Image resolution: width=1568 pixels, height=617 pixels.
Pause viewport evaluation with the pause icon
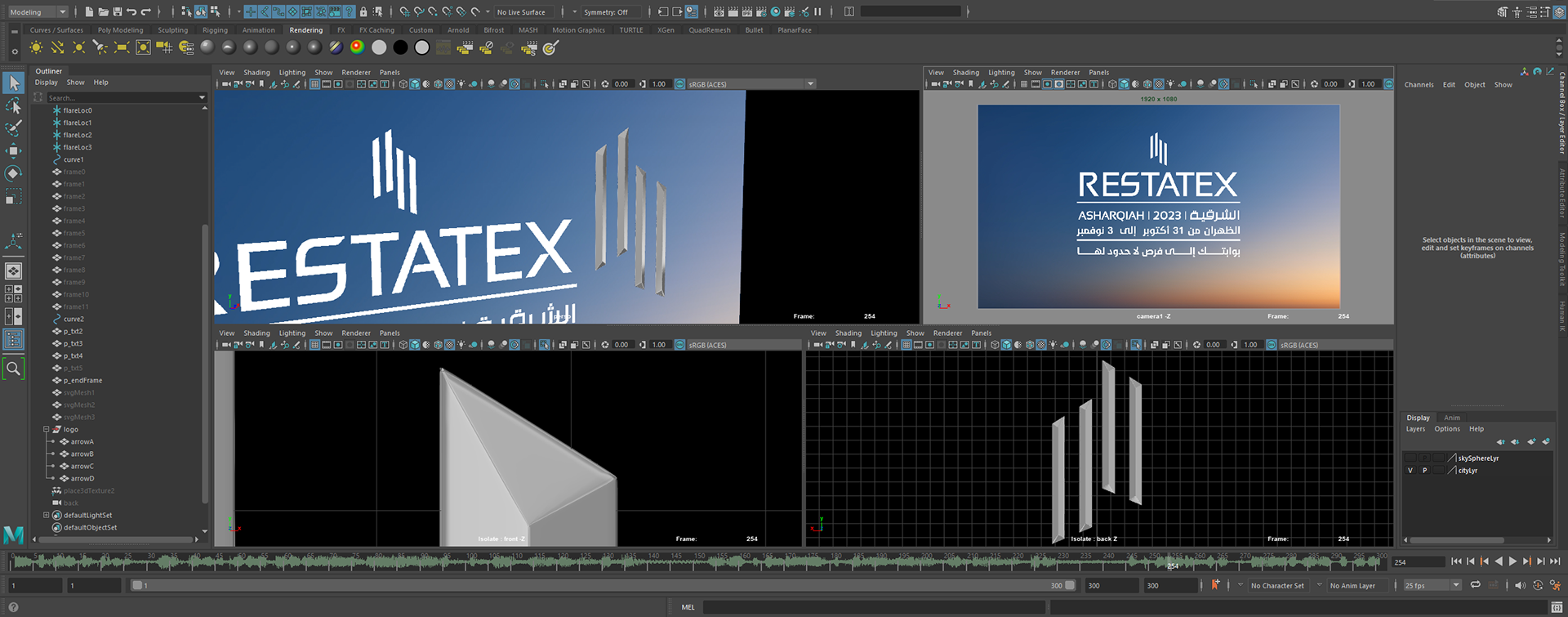pos(817,11)
